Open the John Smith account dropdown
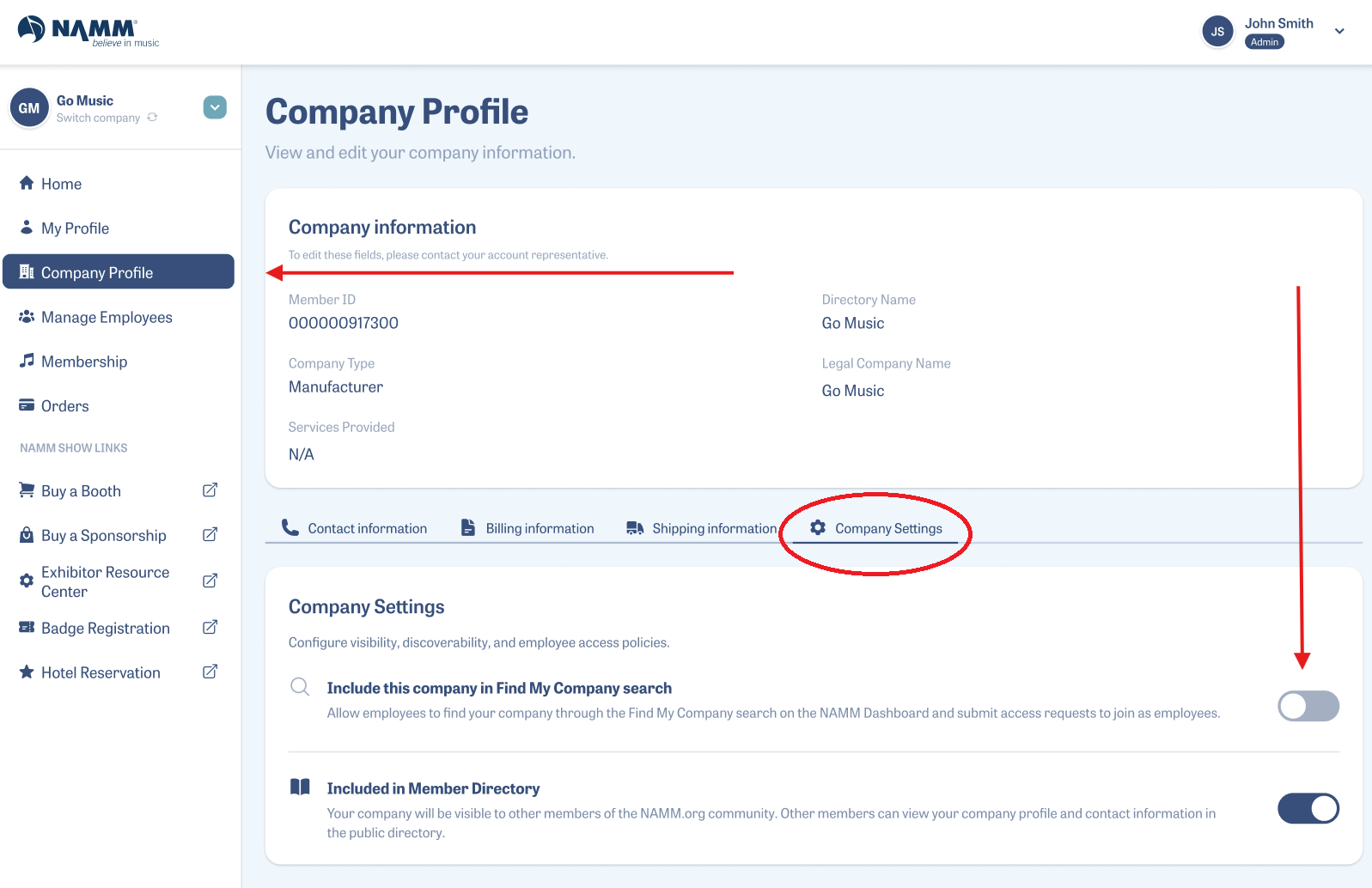 (x=1339, y=32)
